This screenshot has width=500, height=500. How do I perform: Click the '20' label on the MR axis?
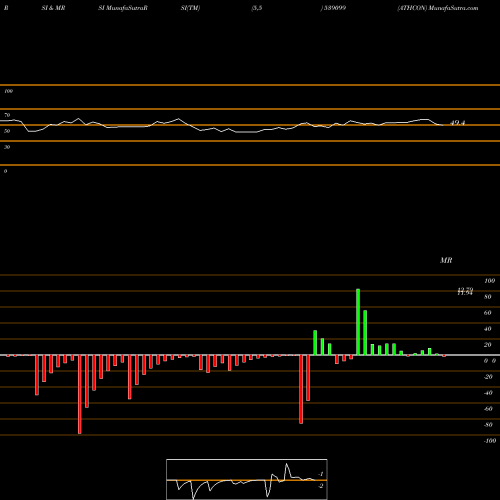[488, 345]
